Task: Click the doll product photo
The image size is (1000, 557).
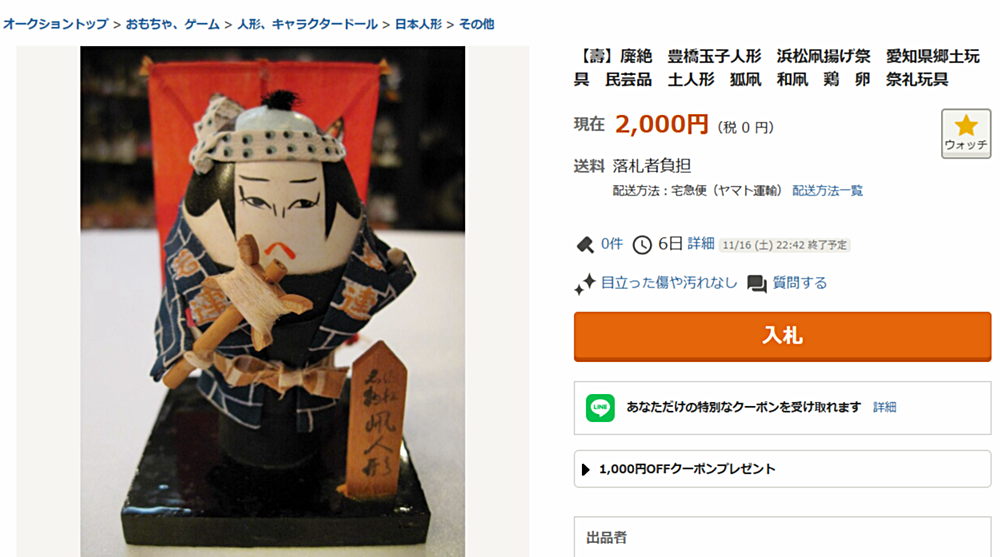Action: [x=272, y=301]
